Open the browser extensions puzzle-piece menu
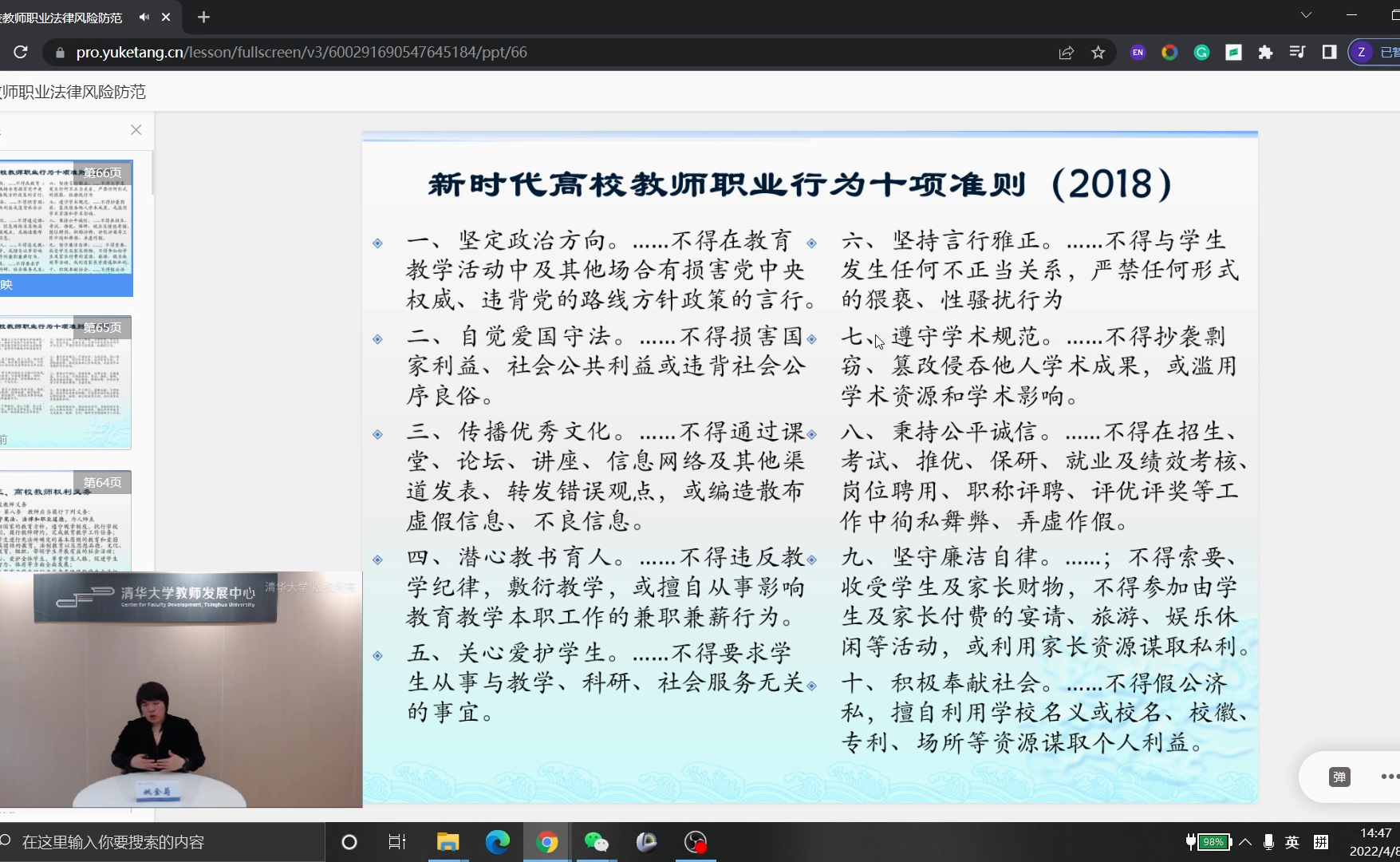Viewport: 1400px width, 862px height. (1265, 52)
